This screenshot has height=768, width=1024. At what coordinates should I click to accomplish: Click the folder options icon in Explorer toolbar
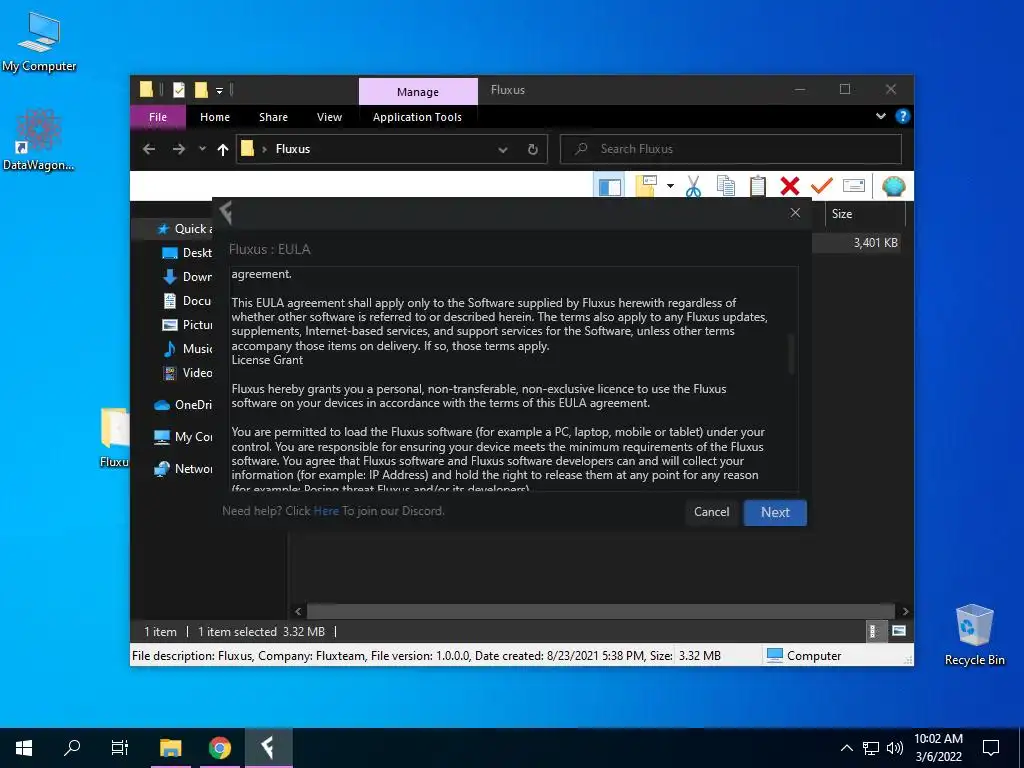tap(646, 186)
